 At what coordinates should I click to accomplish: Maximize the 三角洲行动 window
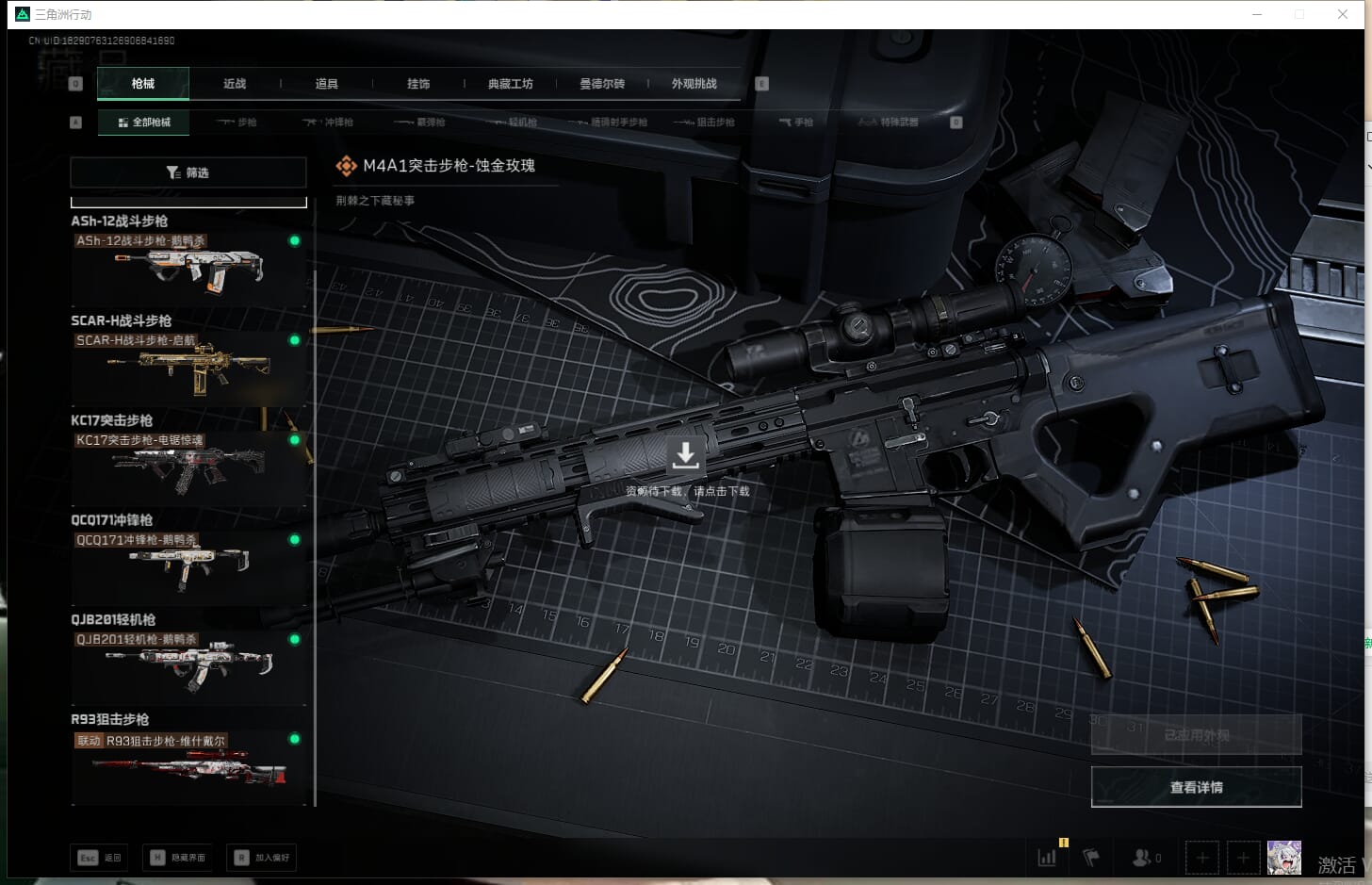1299,14
